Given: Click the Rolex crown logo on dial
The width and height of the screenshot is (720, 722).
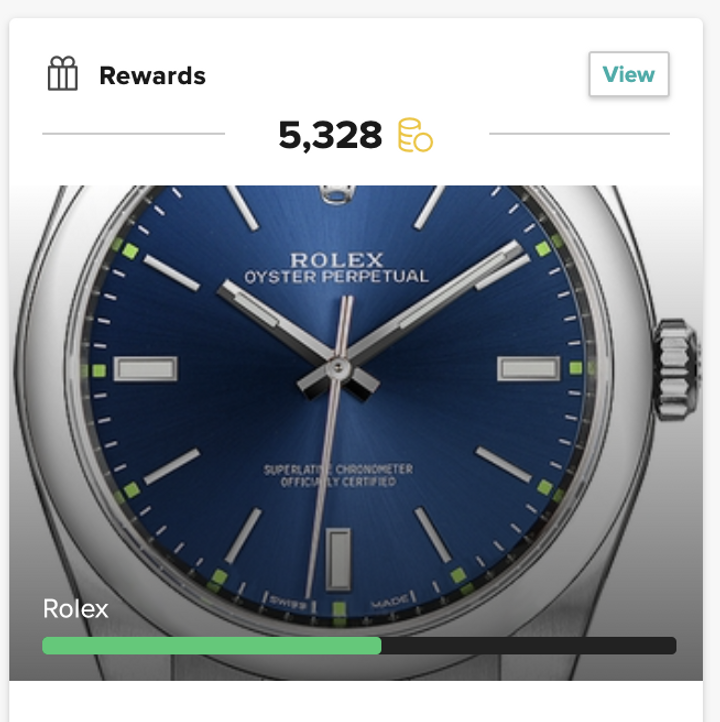Looking at the screenshot, I should click(x=337, y=193).
